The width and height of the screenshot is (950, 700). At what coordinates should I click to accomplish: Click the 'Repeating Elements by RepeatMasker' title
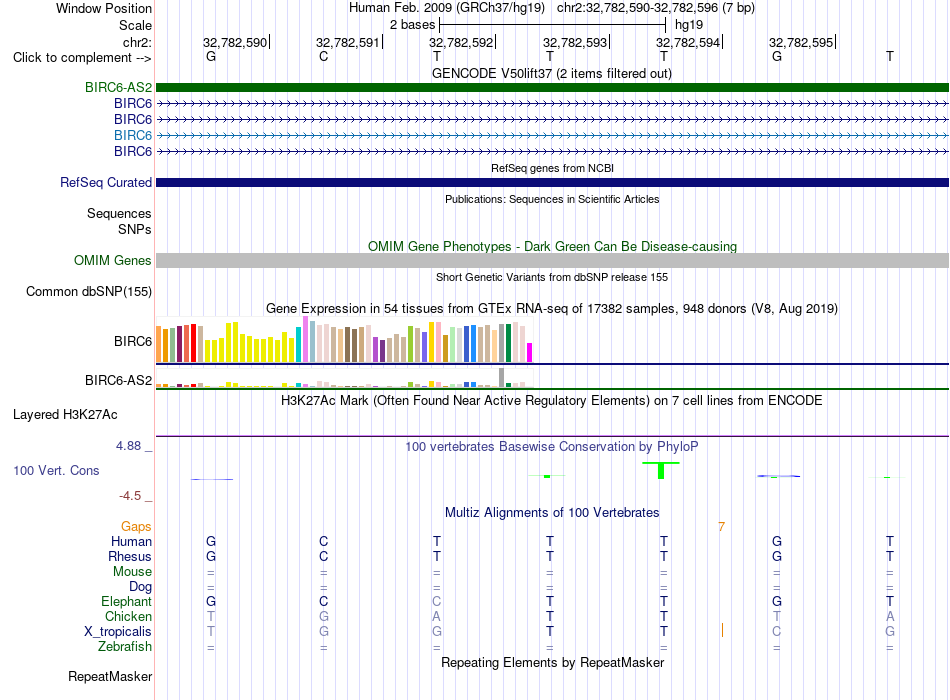(552, 662)
